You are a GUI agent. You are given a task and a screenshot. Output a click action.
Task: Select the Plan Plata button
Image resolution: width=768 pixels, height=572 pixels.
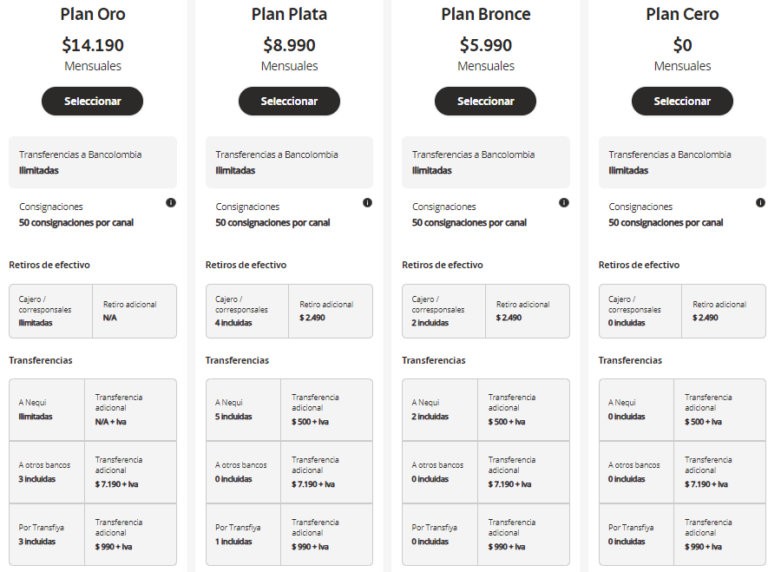coord(289,101)
